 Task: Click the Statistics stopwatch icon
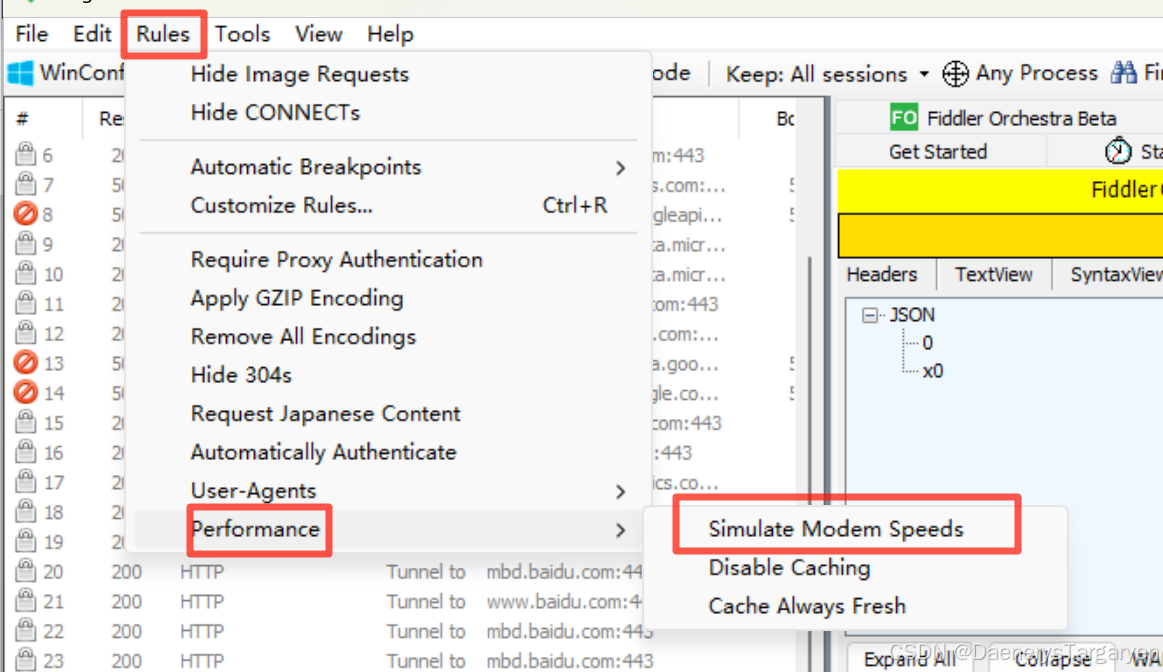(x=1118, y=151)
